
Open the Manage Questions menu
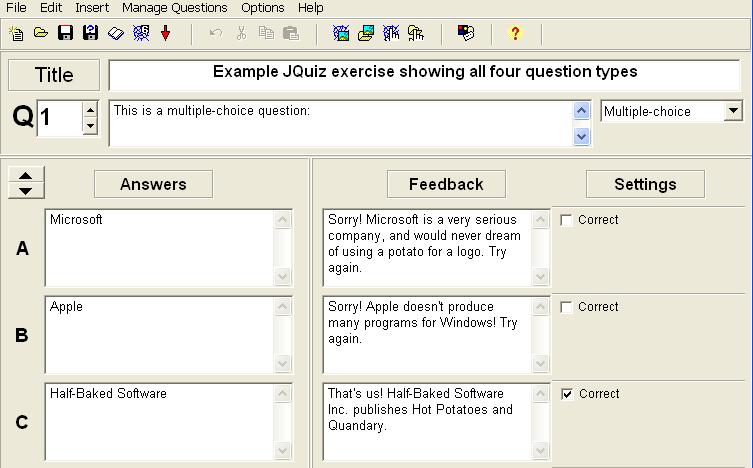[175, 8]
